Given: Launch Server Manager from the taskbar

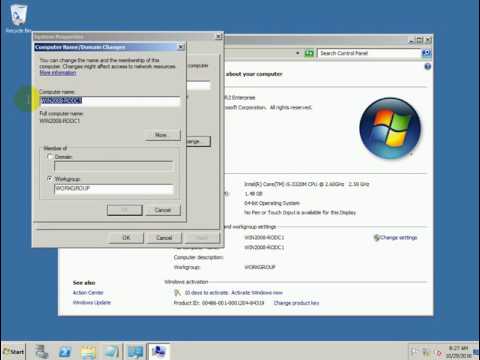Looking at the screenshot, I should (x=42, y=352).
